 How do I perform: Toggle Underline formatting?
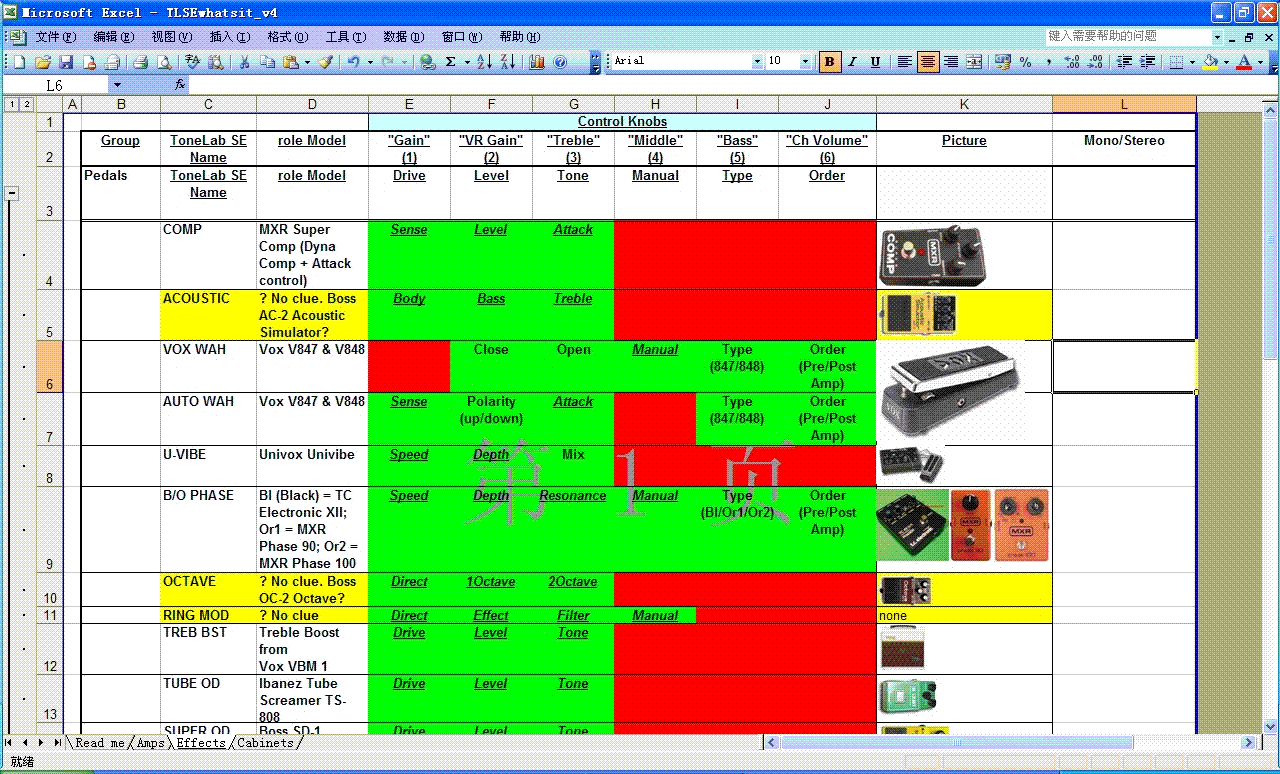(x=875, y=62)
